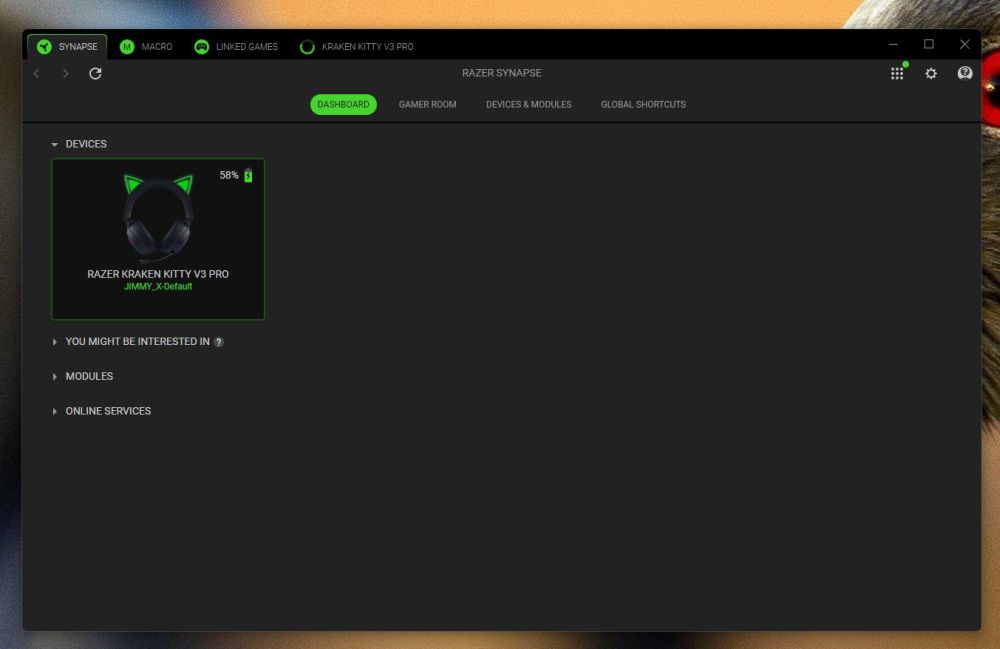Screen dimensions: 1000x649
Task: Click the battery charging status icon
Action: 248,176
